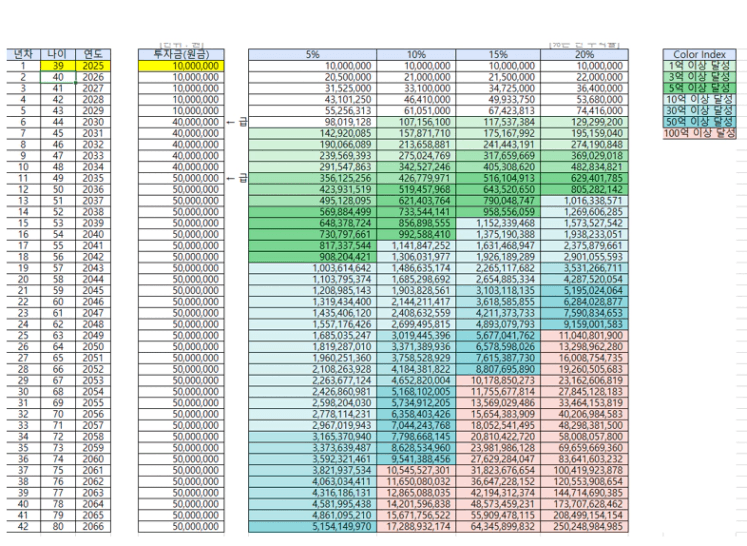The width and height of the screenshot is (747, 546).
Task: Select the 나이 column header cell
Action: [x=58, y=54]
